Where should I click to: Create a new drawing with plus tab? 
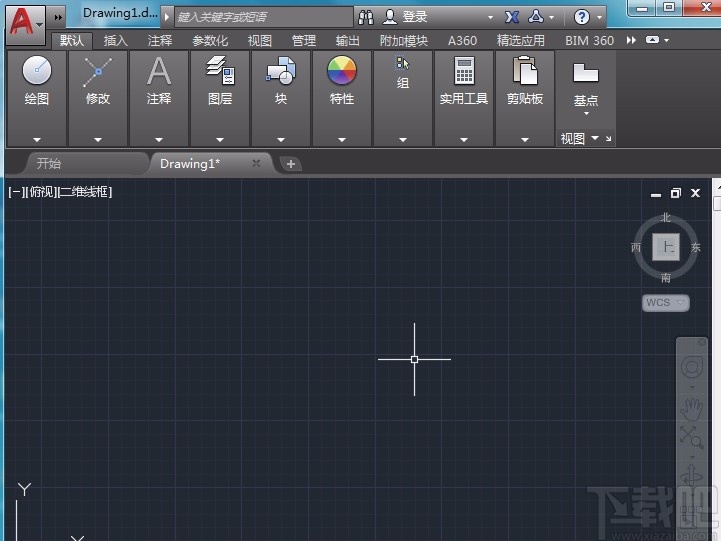coord(291,164)
